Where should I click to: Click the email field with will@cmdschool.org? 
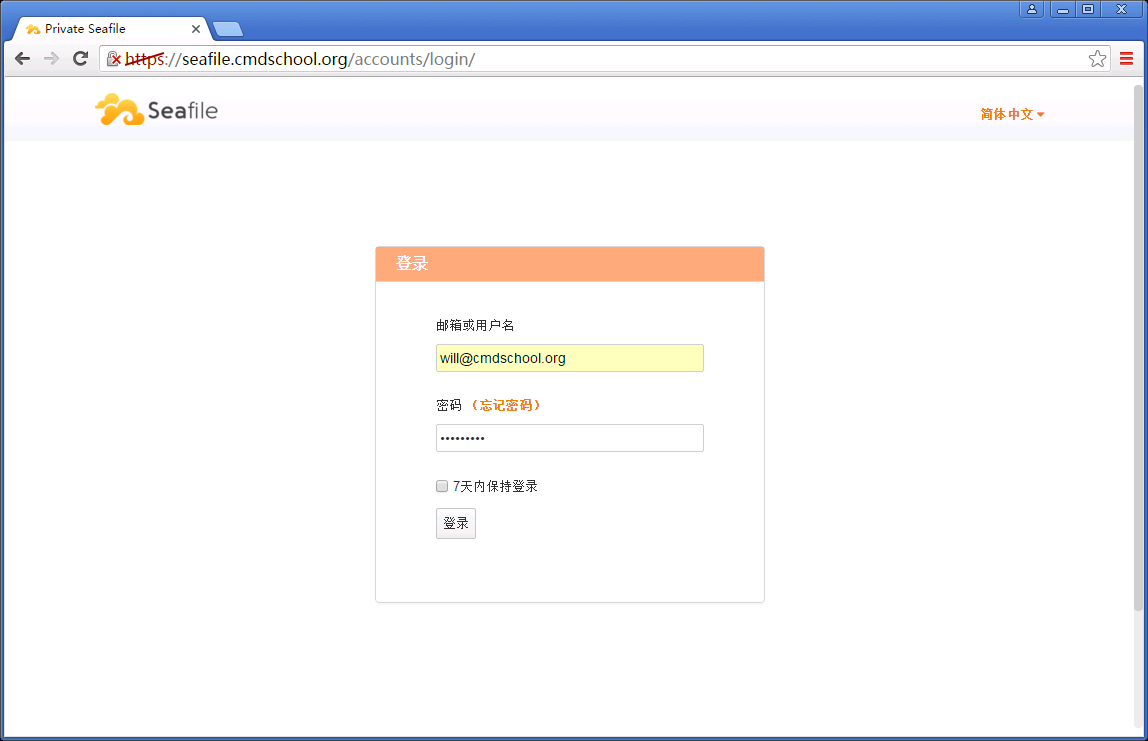(x=570, y=358)
